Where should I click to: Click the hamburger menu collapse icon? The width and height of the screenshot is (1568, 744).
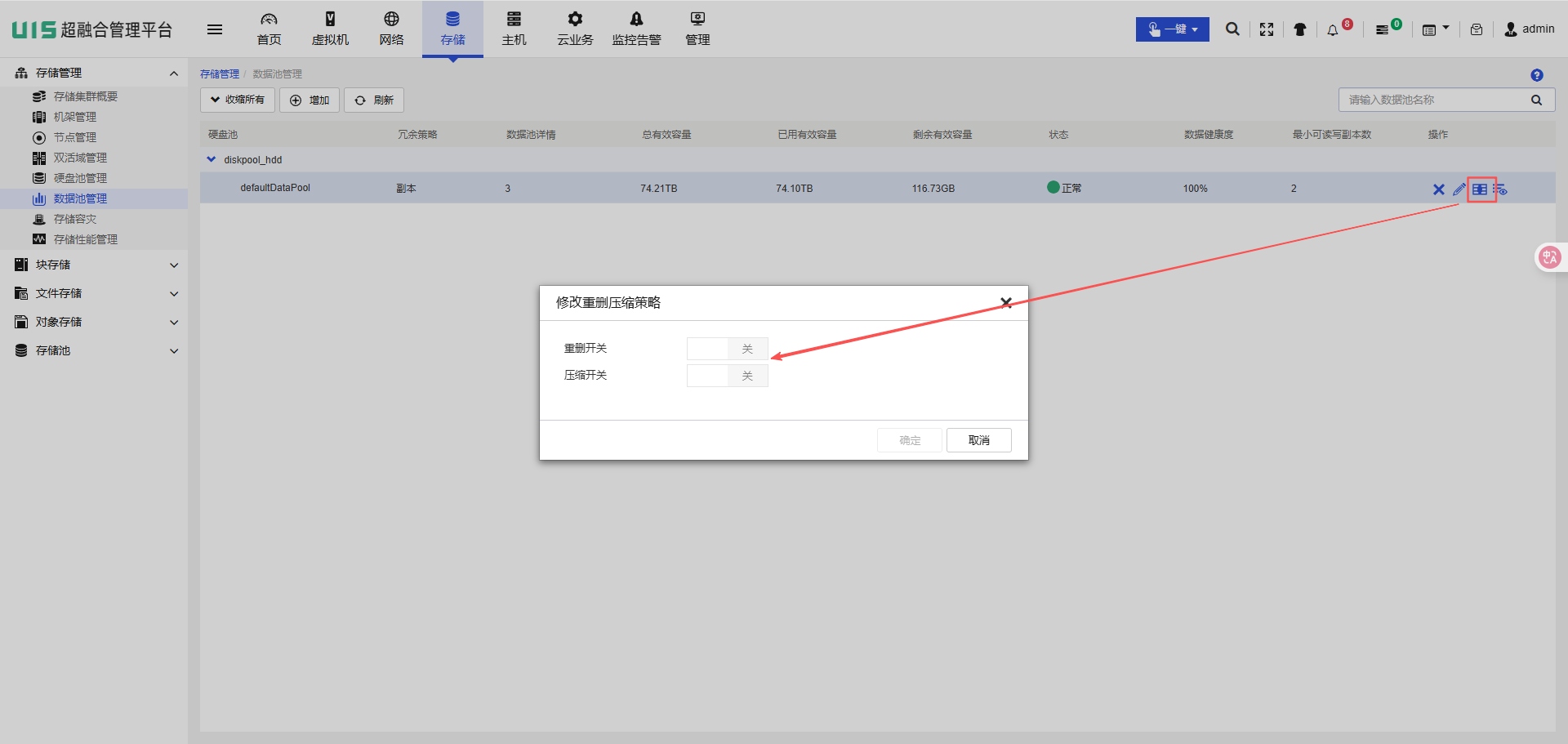click(215, 29)
